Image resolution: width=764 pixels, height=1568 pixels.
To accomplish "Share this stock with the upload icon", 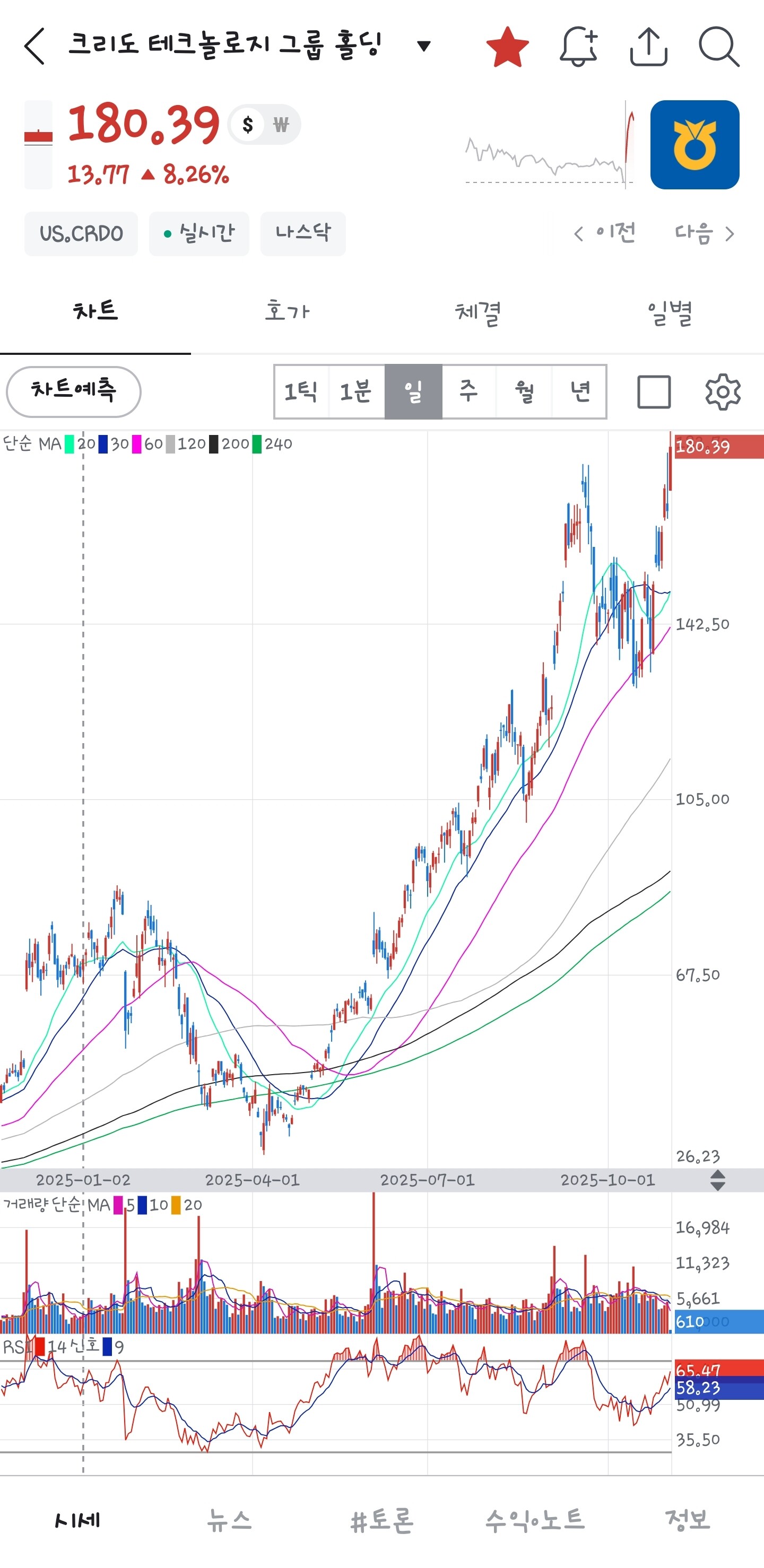I will point(648,46).
